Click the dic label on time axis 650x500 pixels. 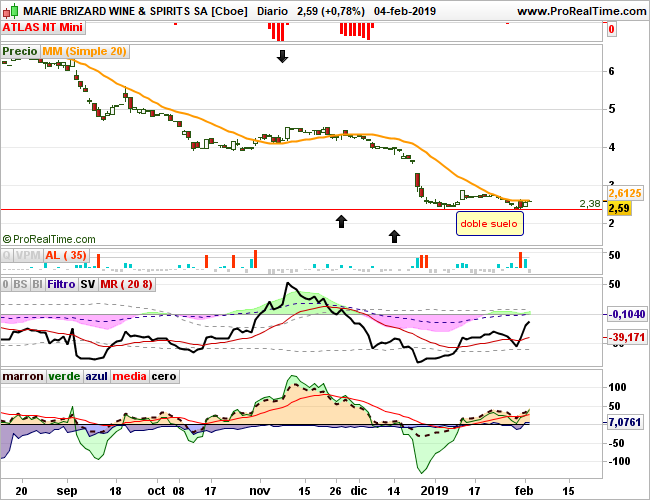tap(359, 491)
